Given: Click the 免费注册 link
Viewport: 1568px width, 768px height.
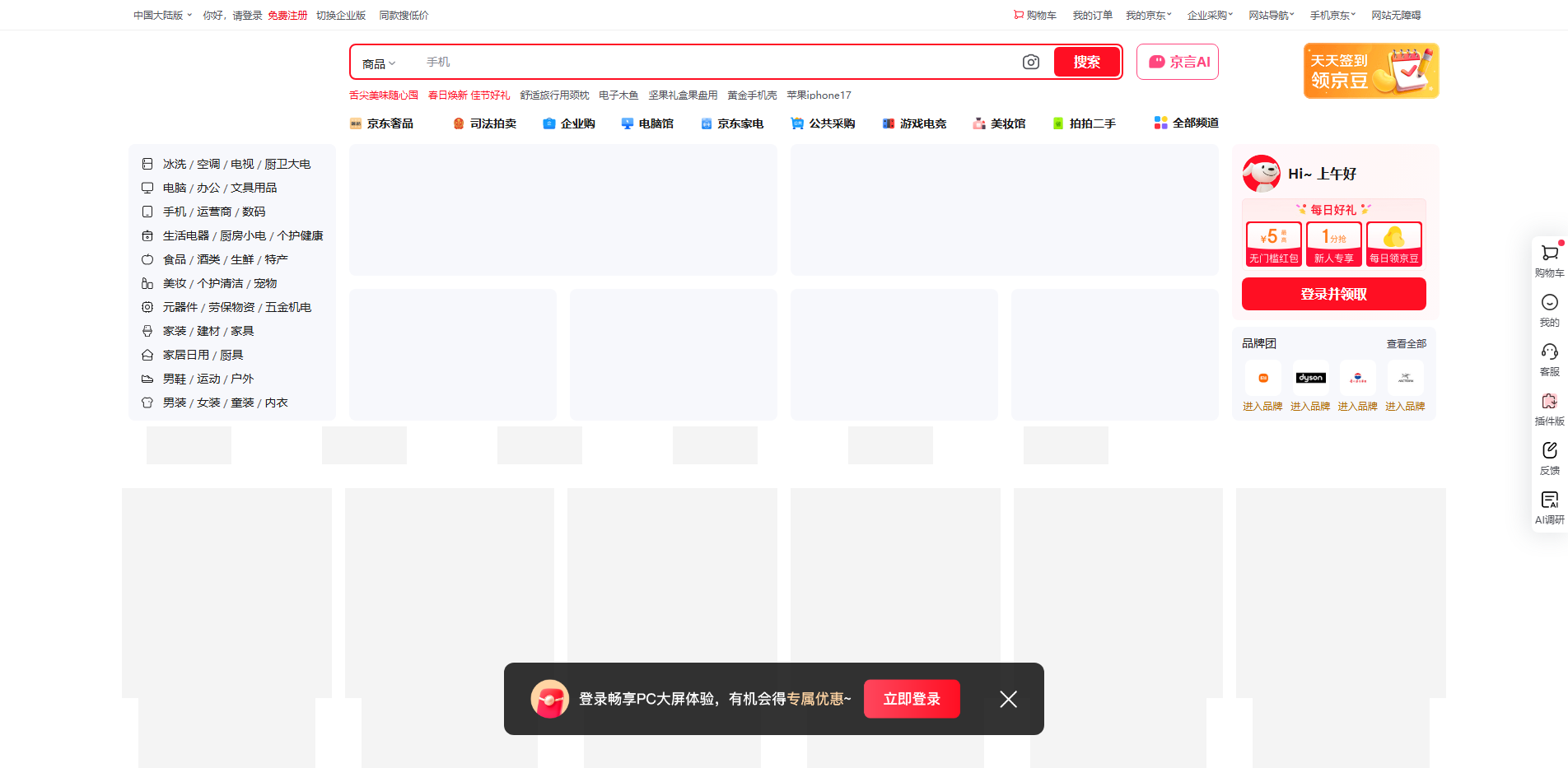Looking at the screenshot, I should pyautogui.click(x=287, y=15).
